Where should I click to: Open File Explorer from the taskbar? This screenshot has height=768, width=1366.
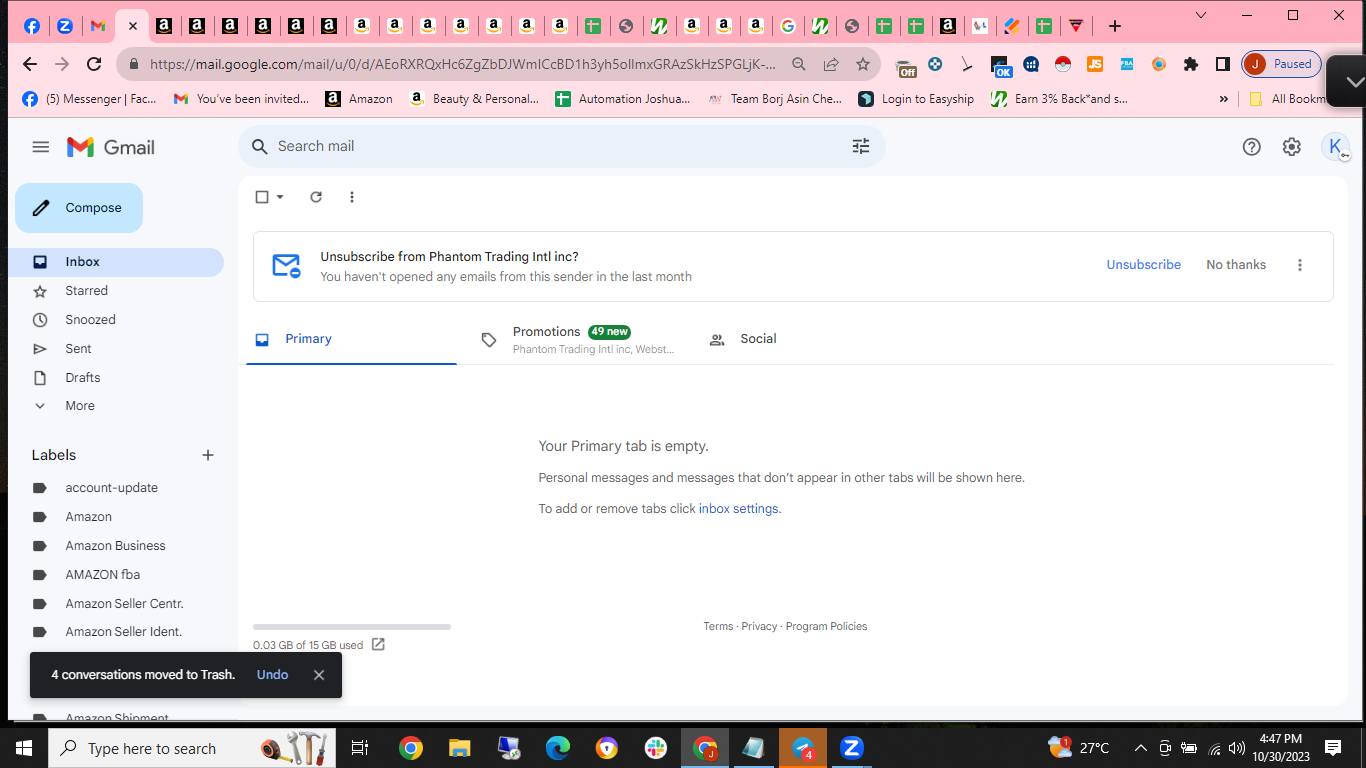(459, 748)
